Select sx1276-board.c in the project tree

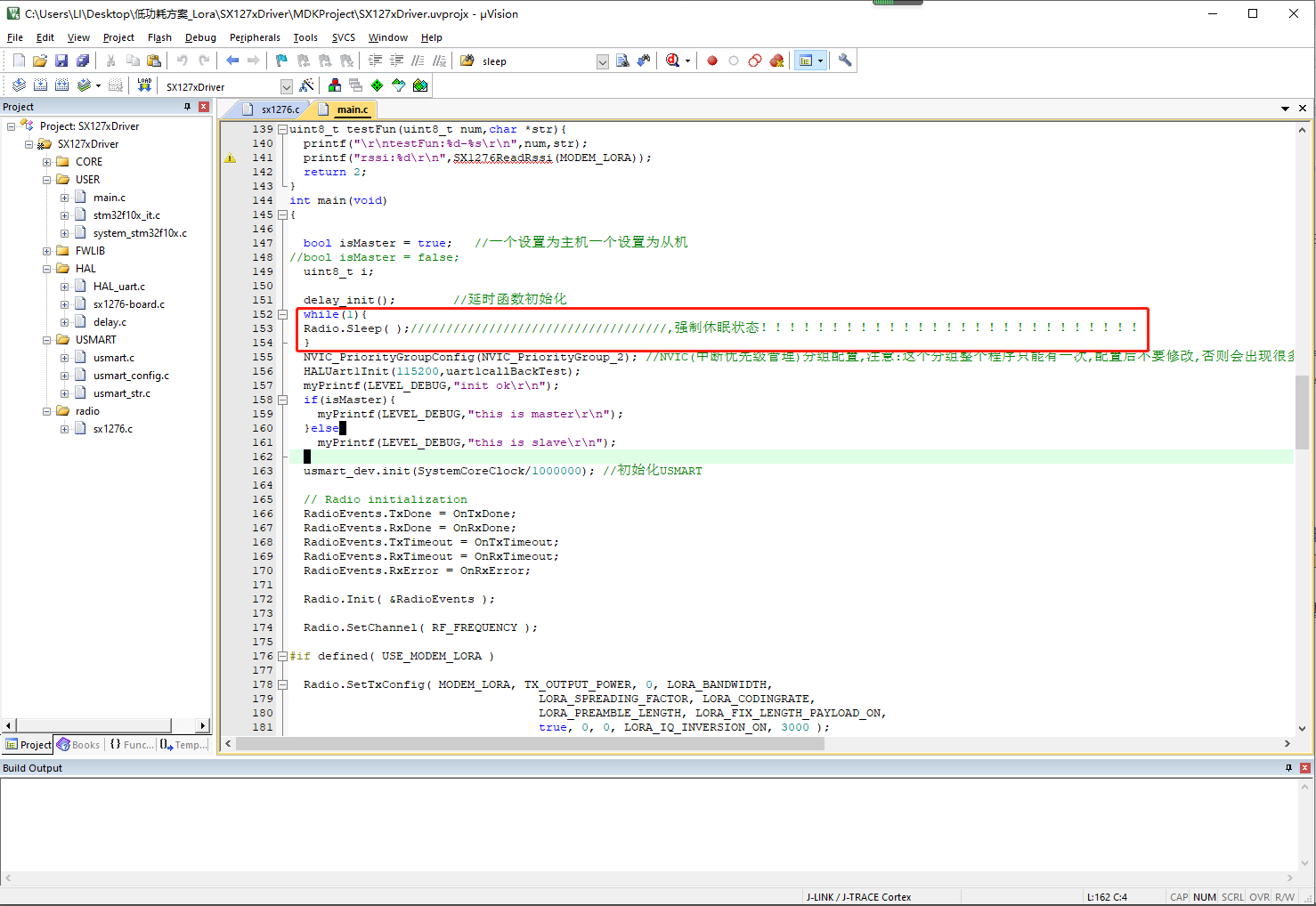tap(128, 304)
